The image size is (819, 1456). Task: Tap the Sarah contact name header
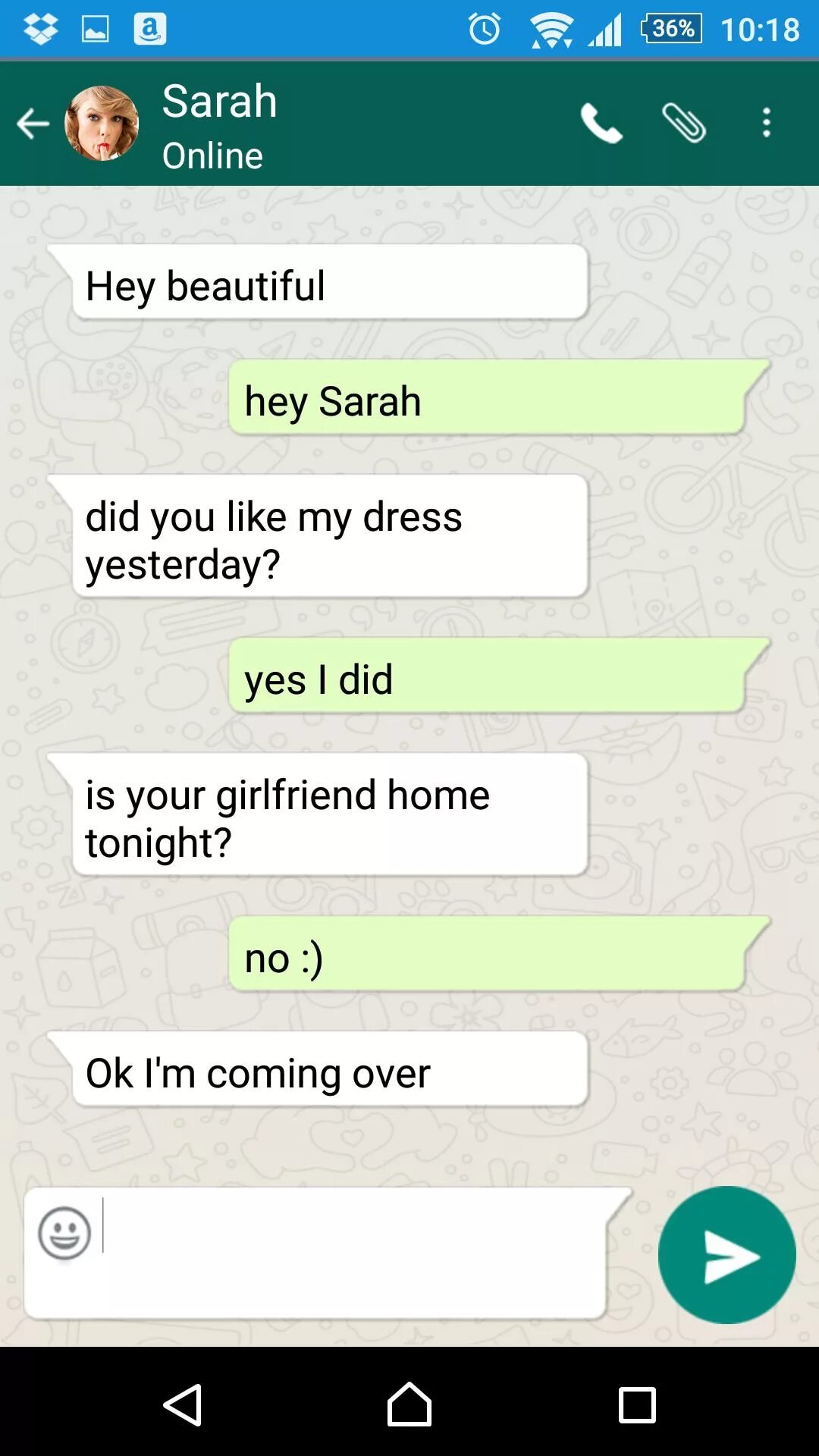tap(220, 101)
